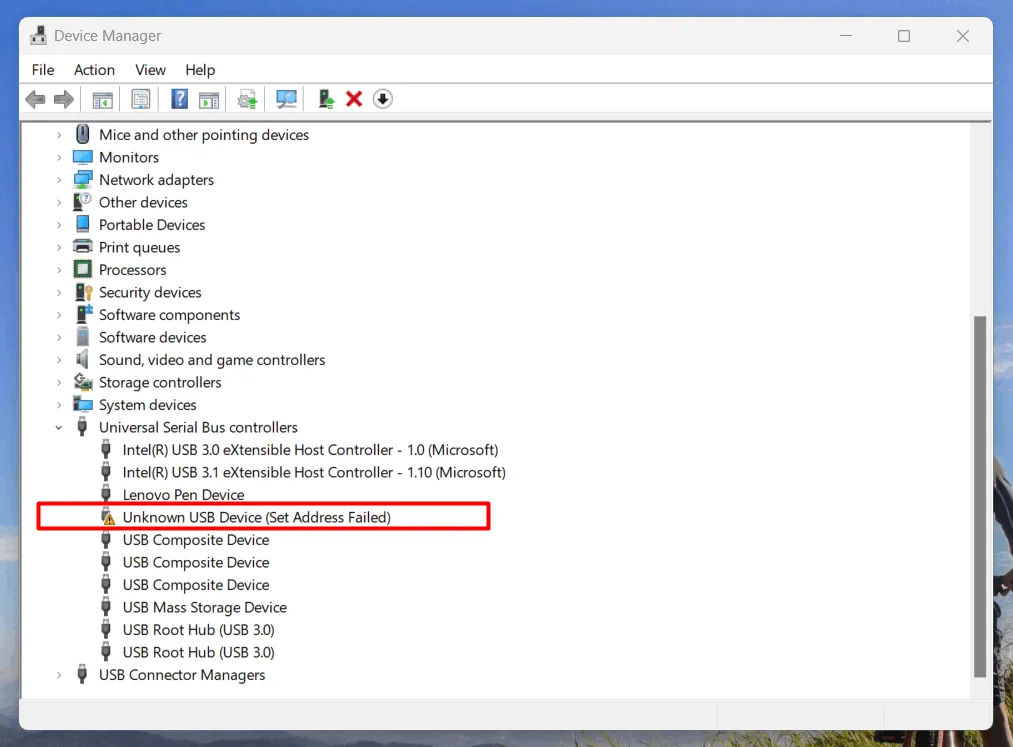Select Intel(R) USB 3.0 eXtensible Host Controller

click(310, 450)
